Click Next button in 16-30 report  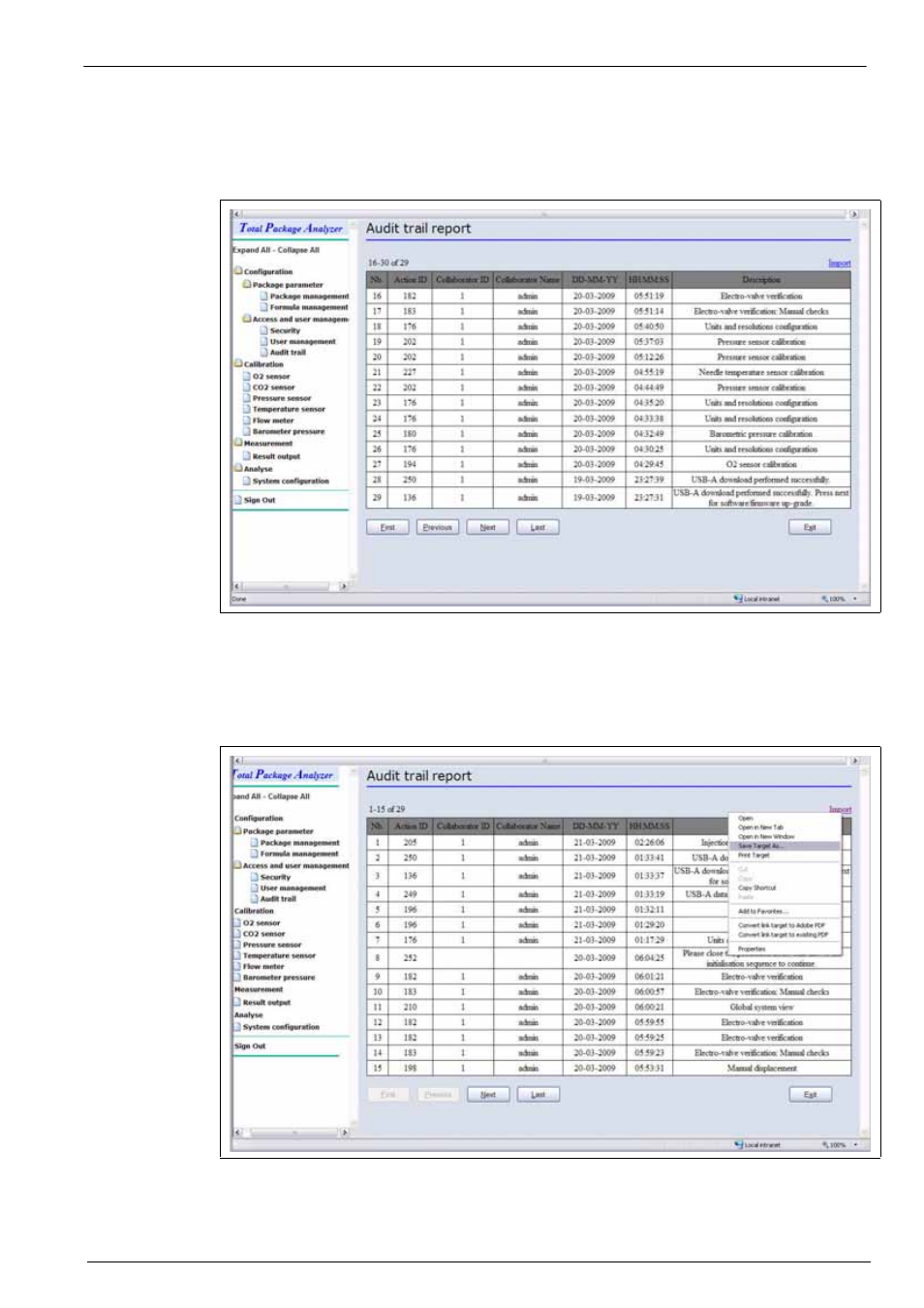[x=487, y=527]
